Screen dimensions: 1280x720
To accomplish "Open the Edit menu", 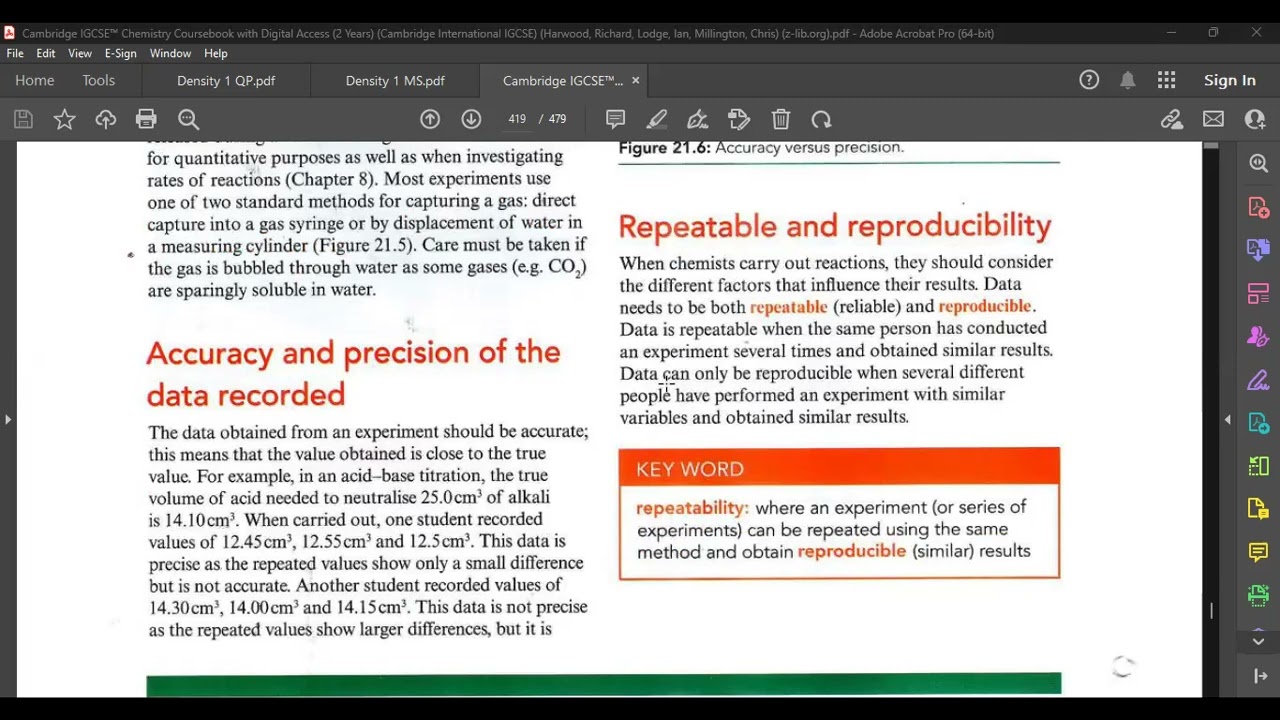I will pyautogui.click(x=46, y=54).
